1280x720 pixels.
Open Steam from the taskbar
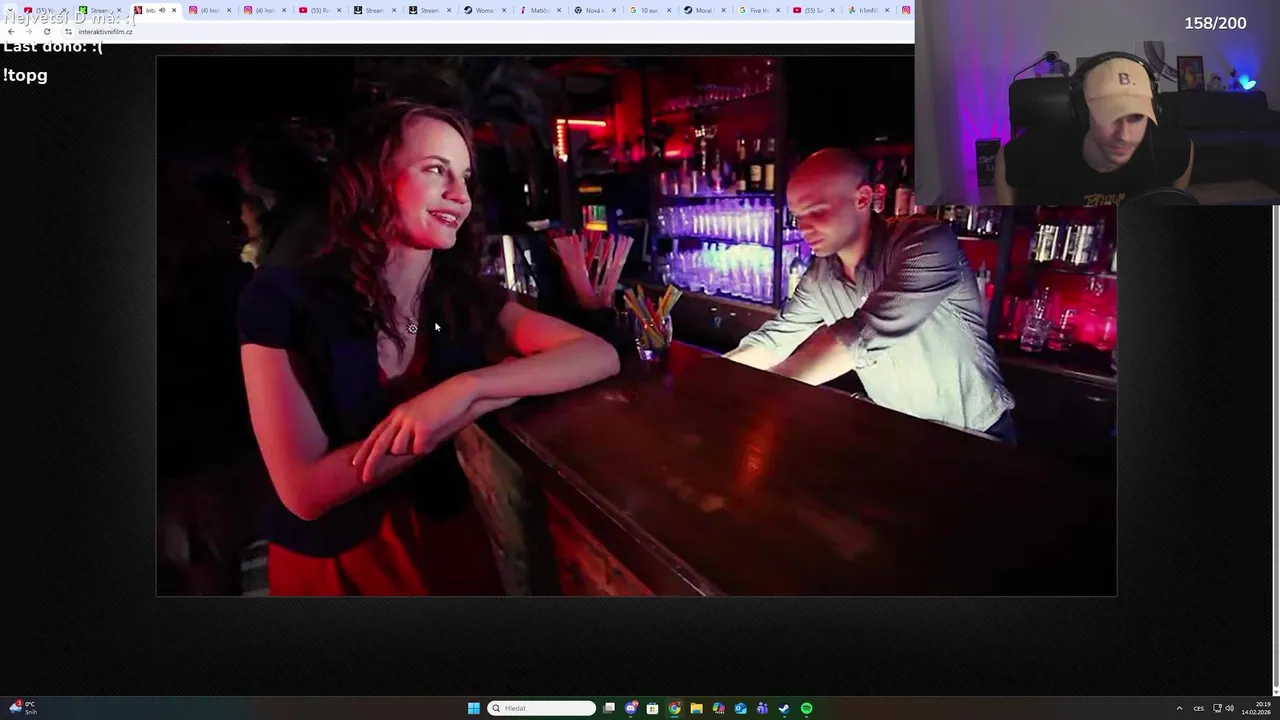[x=785, y=708]
